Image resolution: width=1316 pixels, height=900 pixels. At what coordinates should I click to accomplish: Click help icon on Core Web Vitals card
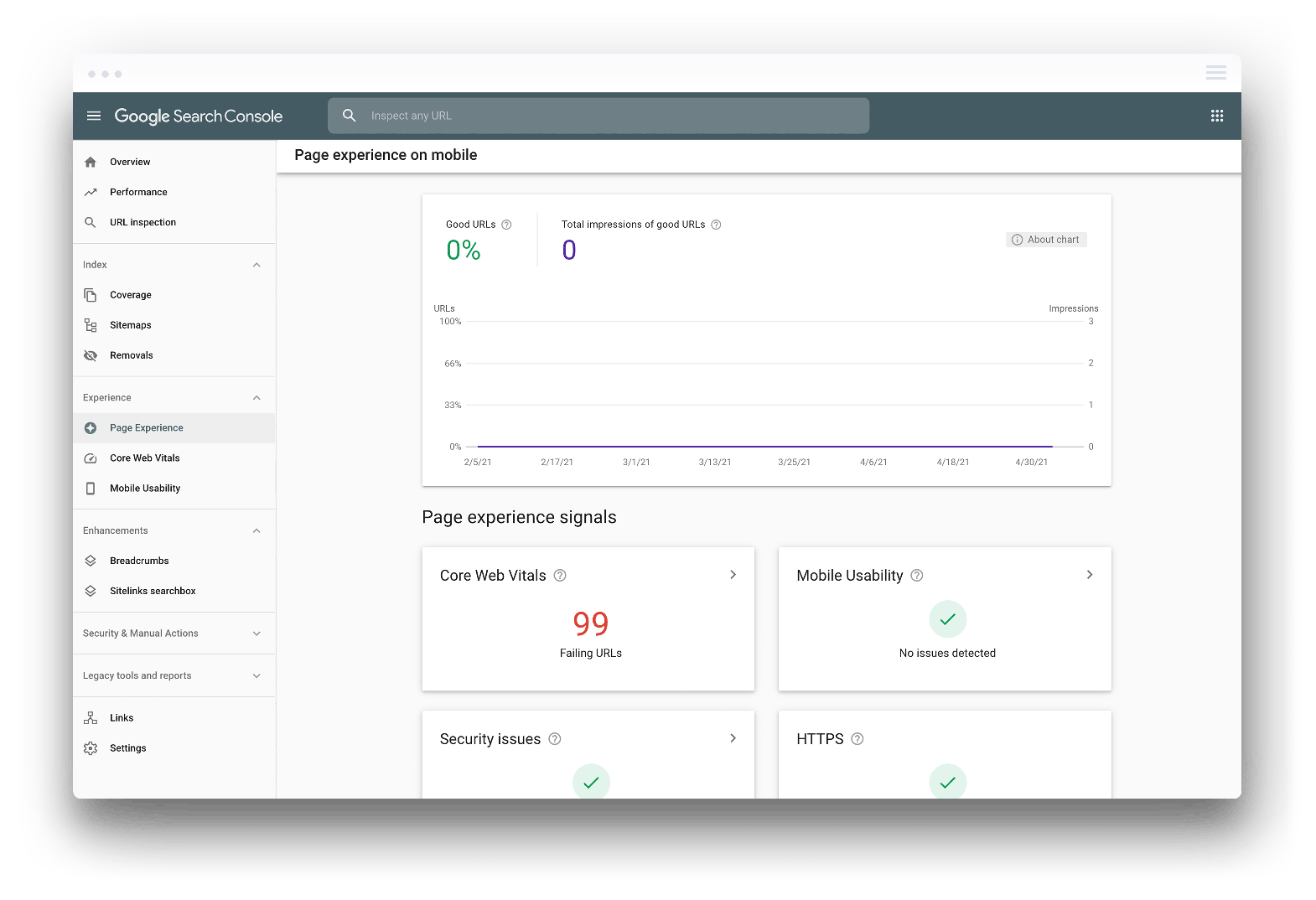560,576
